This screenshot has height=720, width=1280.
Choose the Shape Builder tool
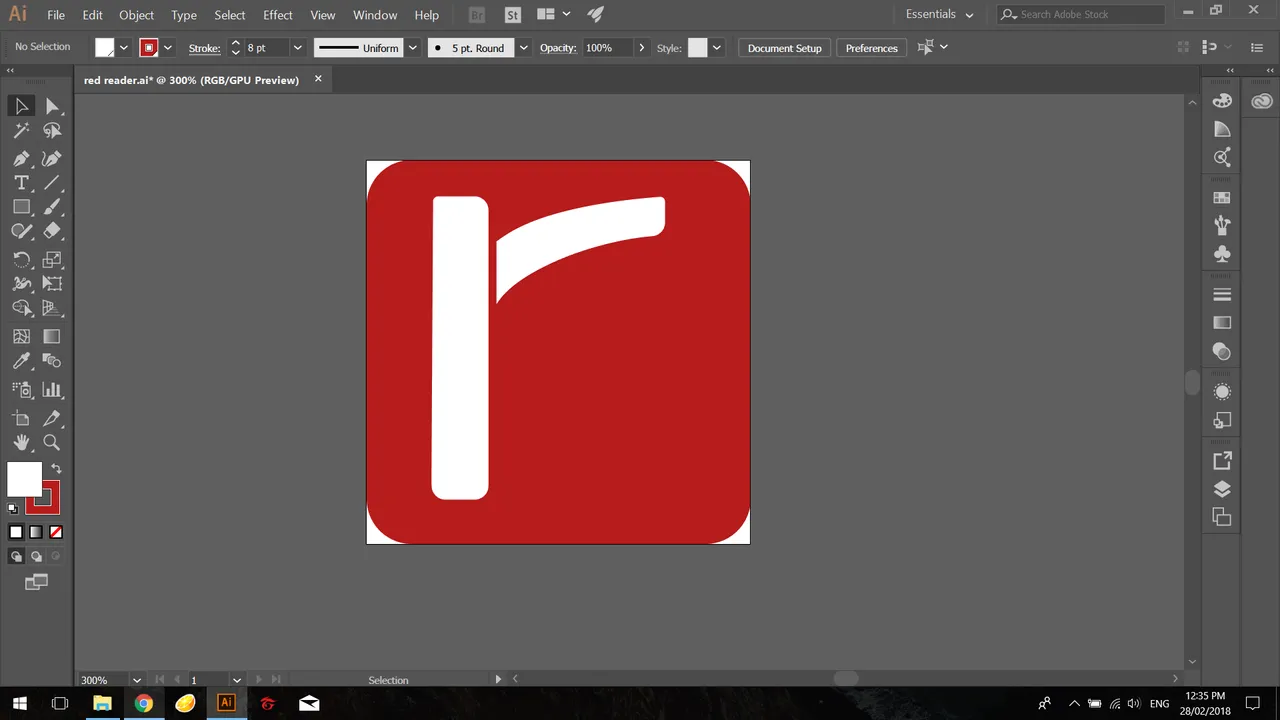(x=21, y=309)
